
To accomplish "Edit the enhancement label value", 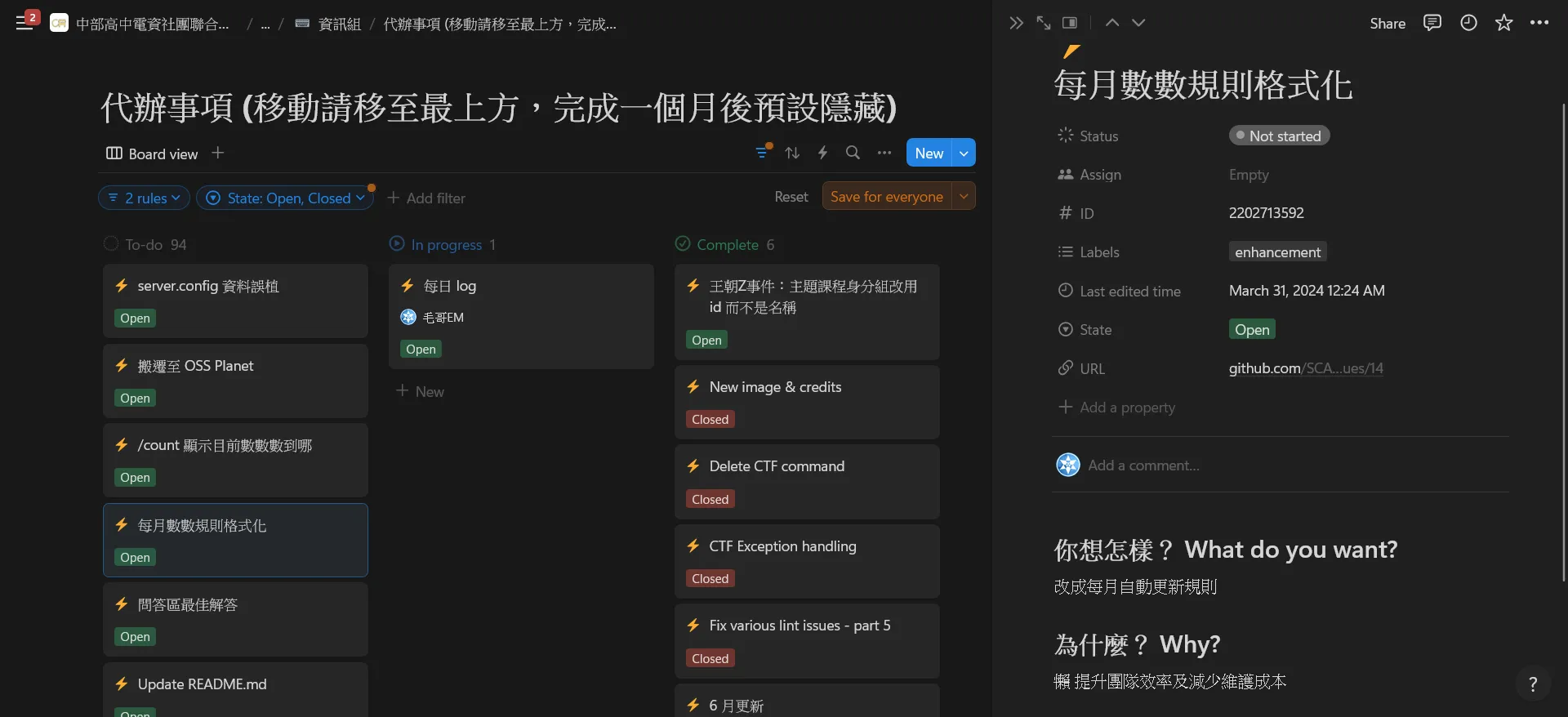I will point(1277,252).
